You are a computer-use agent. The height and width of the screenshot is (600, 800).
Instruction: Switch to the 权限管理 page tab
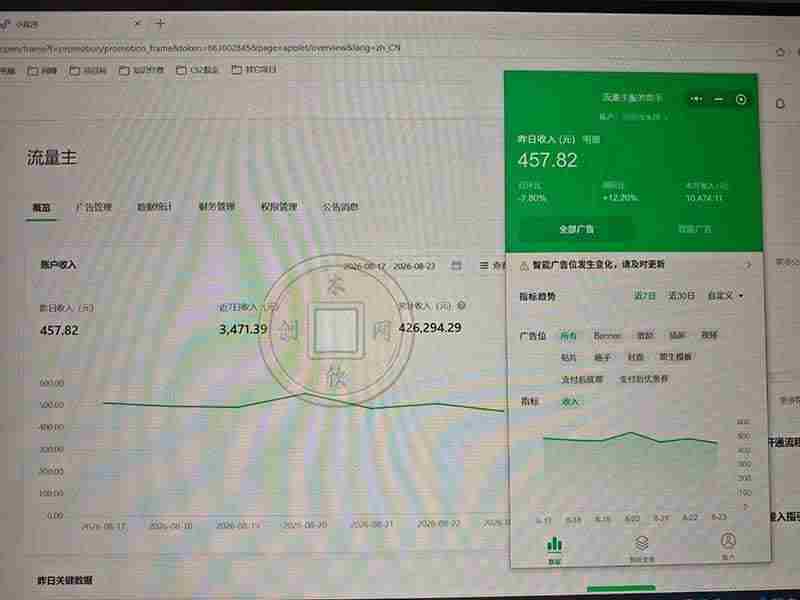coord(279,207)
